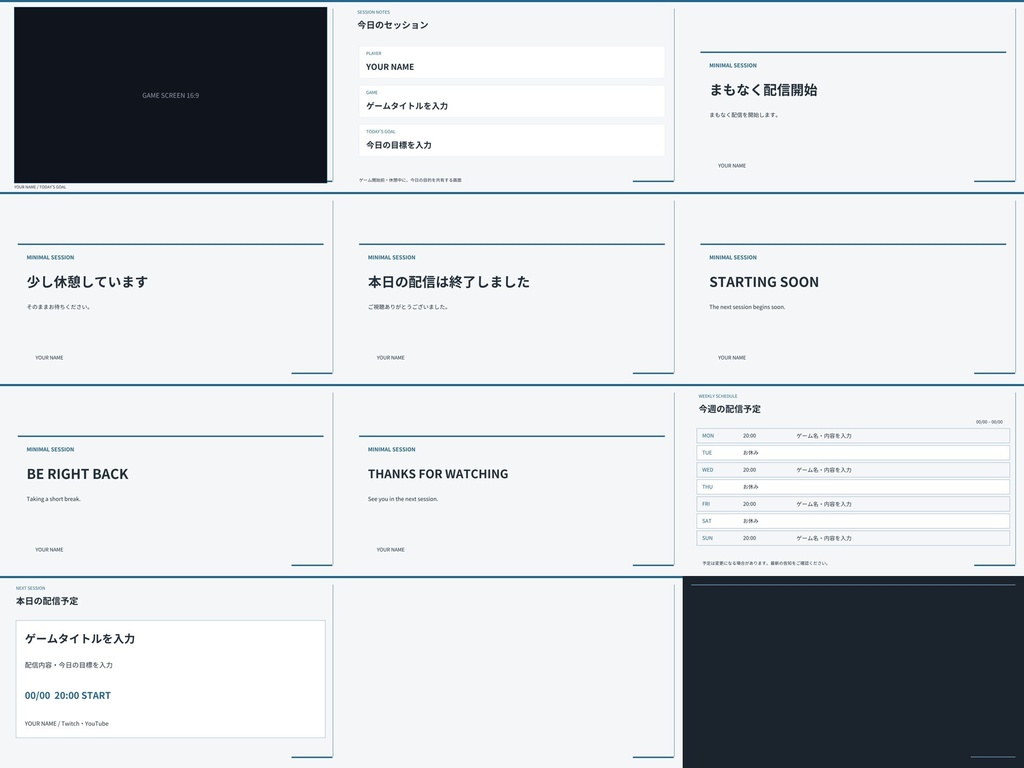The image size is (1024, 768).
Task: Click the text そのままお待ちください。
Action: tap(58, 307)
